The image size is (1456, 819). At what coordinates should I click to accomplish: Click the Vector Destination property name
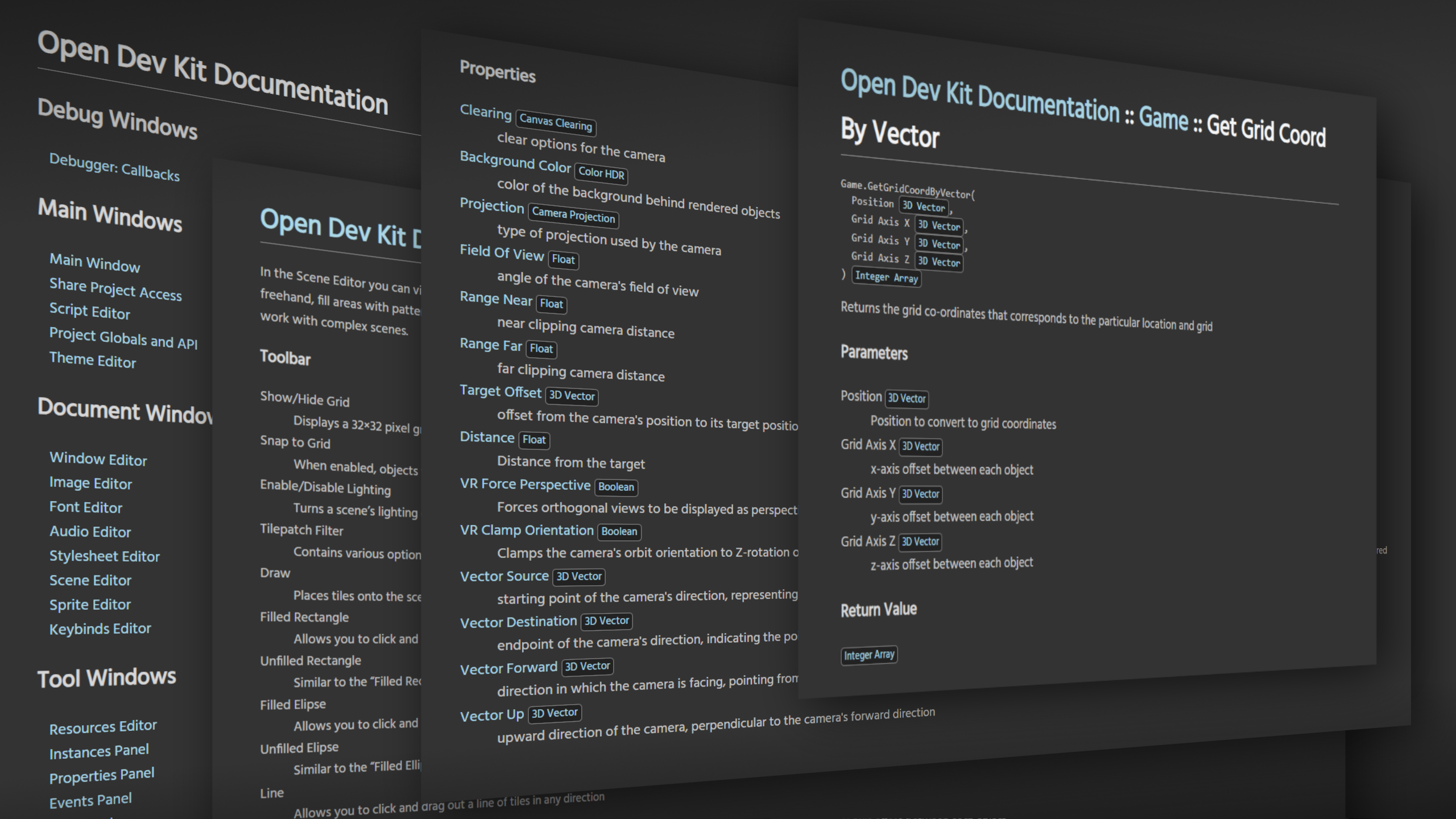(x=518, y=622)
